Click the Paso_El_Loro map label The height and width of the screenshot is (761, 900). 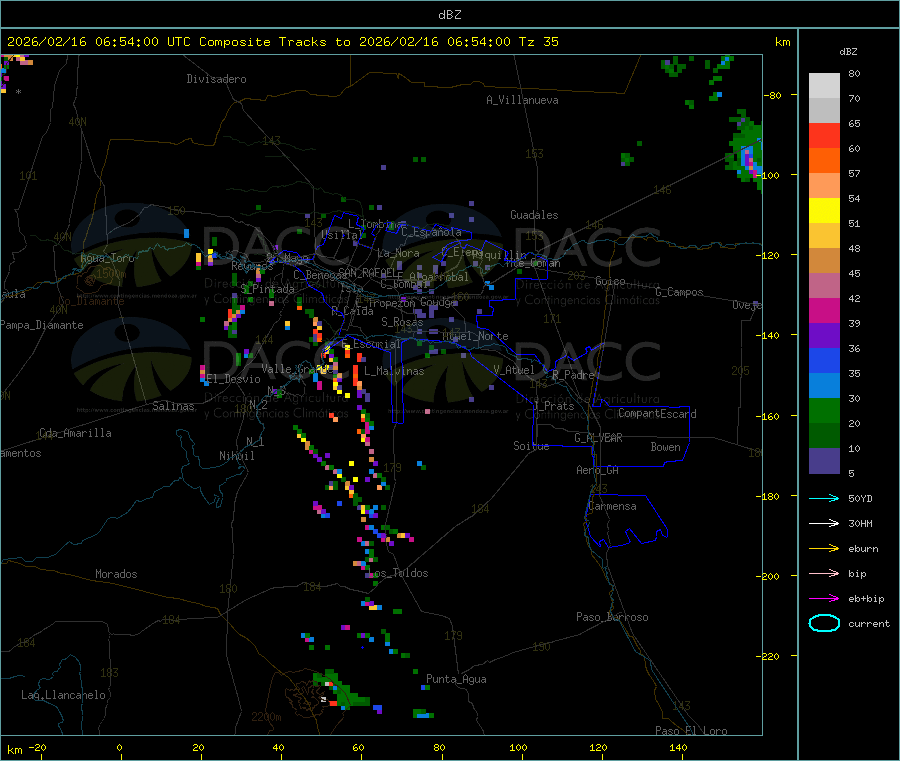pos(691,731)
